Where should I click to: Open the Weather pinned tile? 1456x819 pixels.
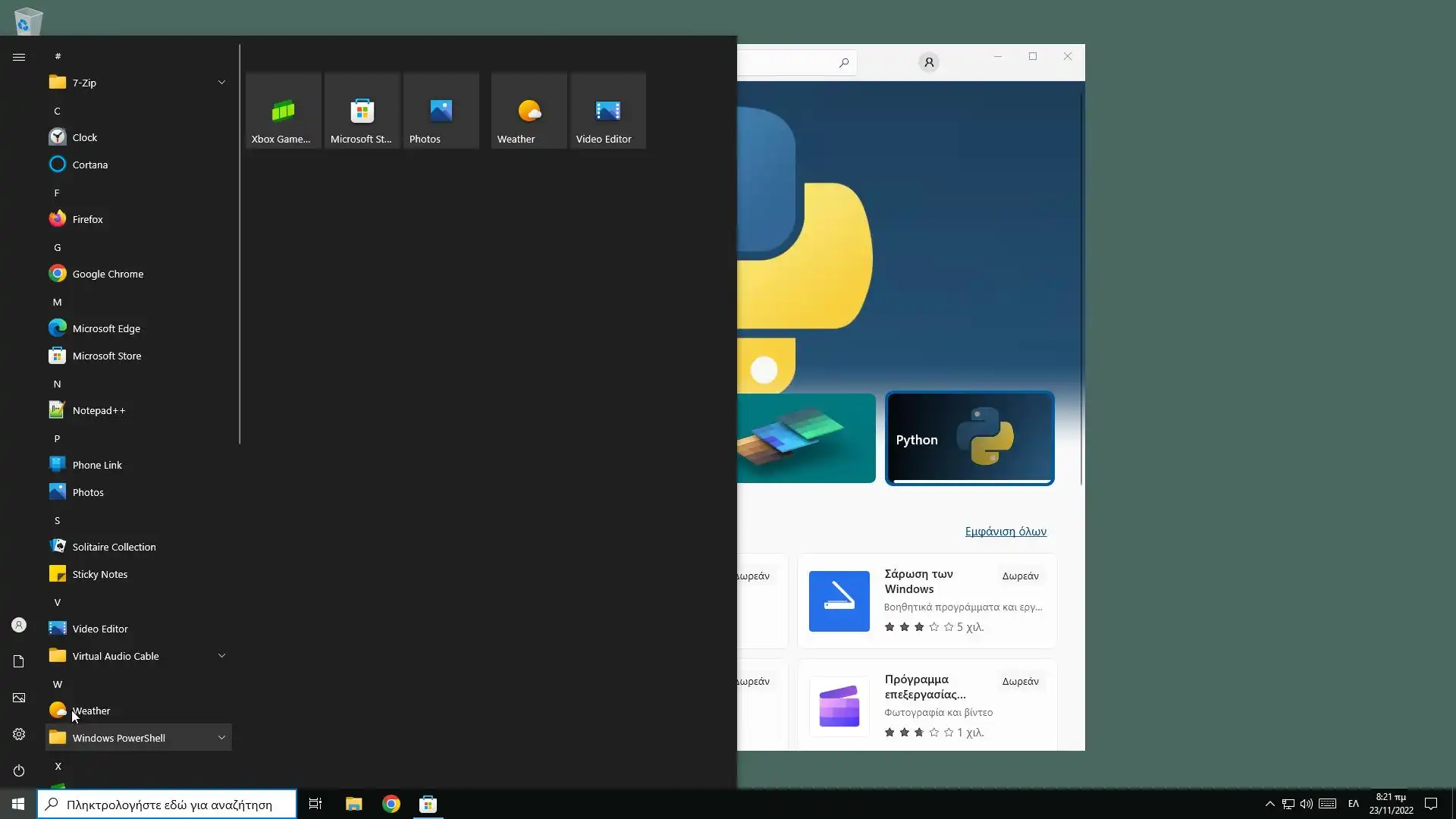[x=529, y=111]
